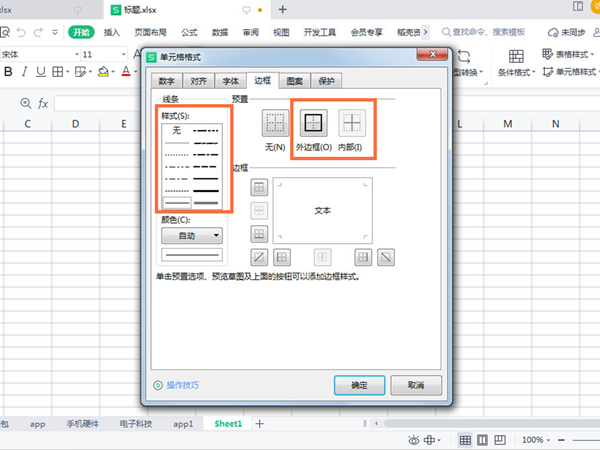Screen dimensions: 600x450
Task: Toggle the top border button
Action: click(x=259, y=187)
